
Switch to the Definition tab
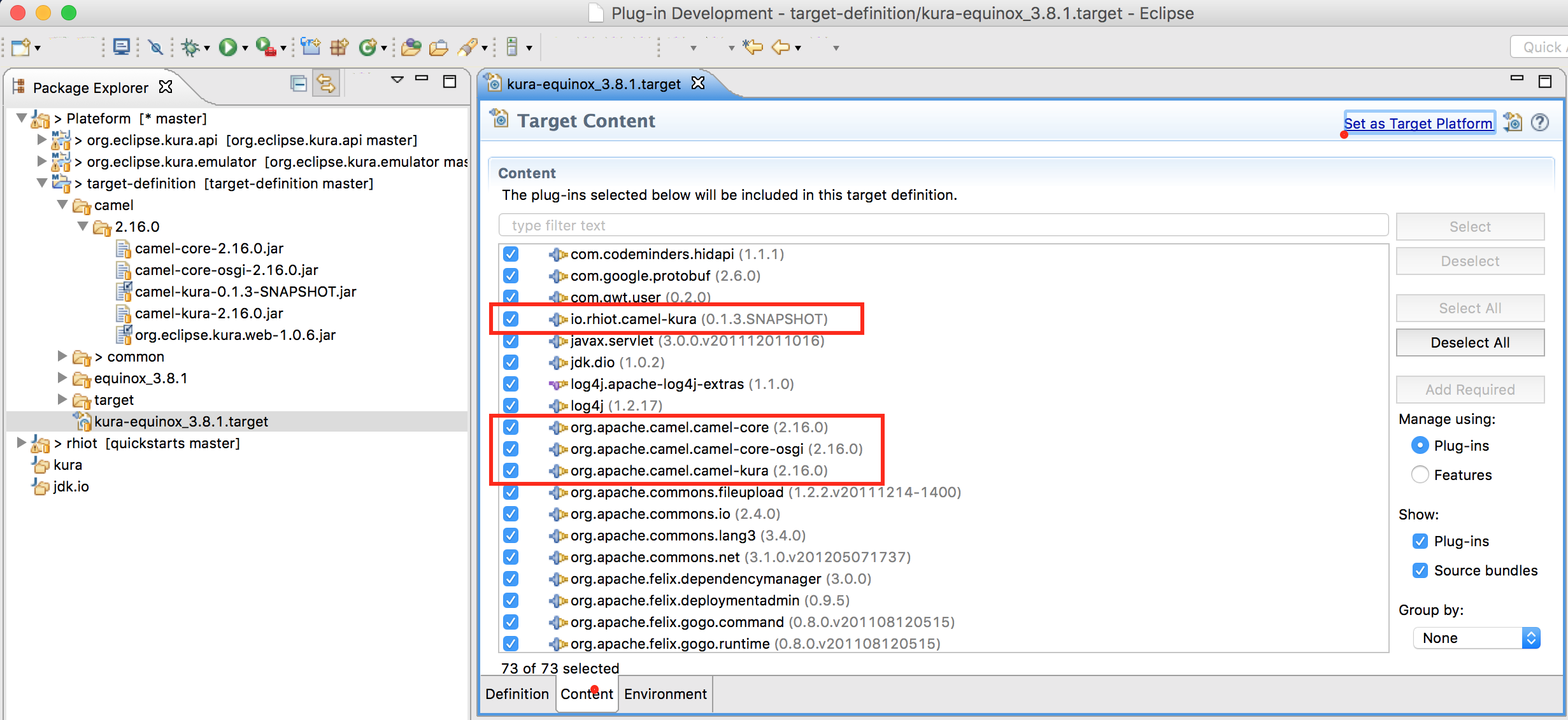click(x=517, y=694)
